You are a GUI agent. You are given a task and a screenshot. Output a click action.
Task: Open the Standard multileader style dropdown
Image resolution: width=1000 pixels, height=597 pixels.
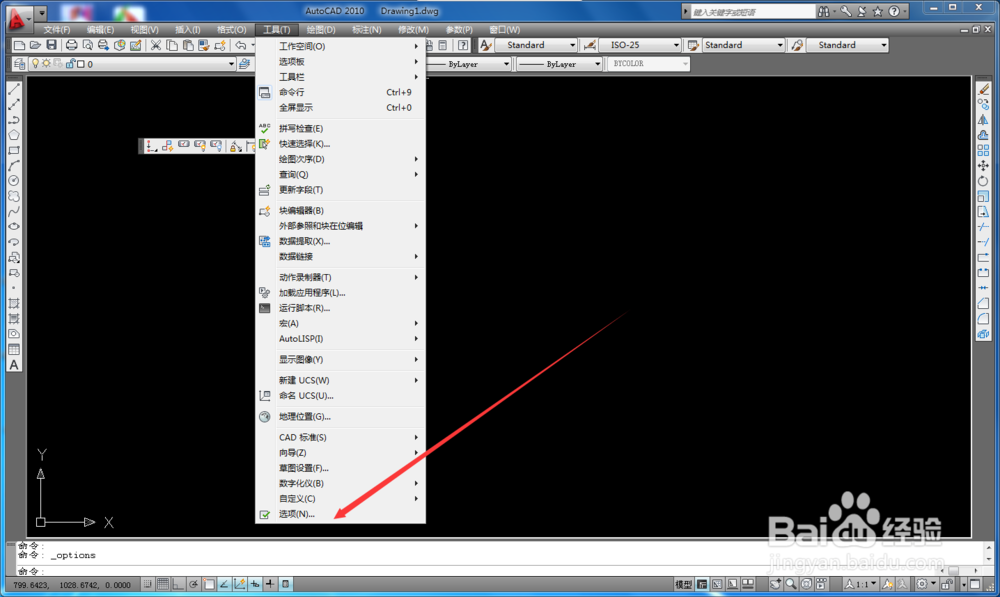[x=847, y=45]
